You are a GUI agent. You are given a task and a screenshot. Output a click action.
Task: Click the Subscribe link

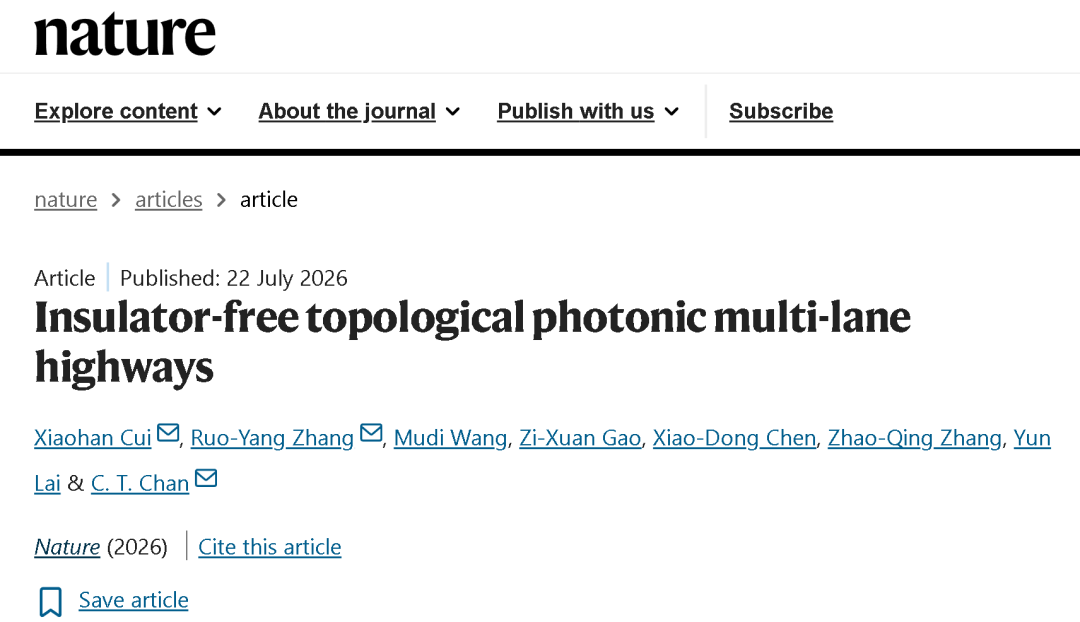coord(781,111)
